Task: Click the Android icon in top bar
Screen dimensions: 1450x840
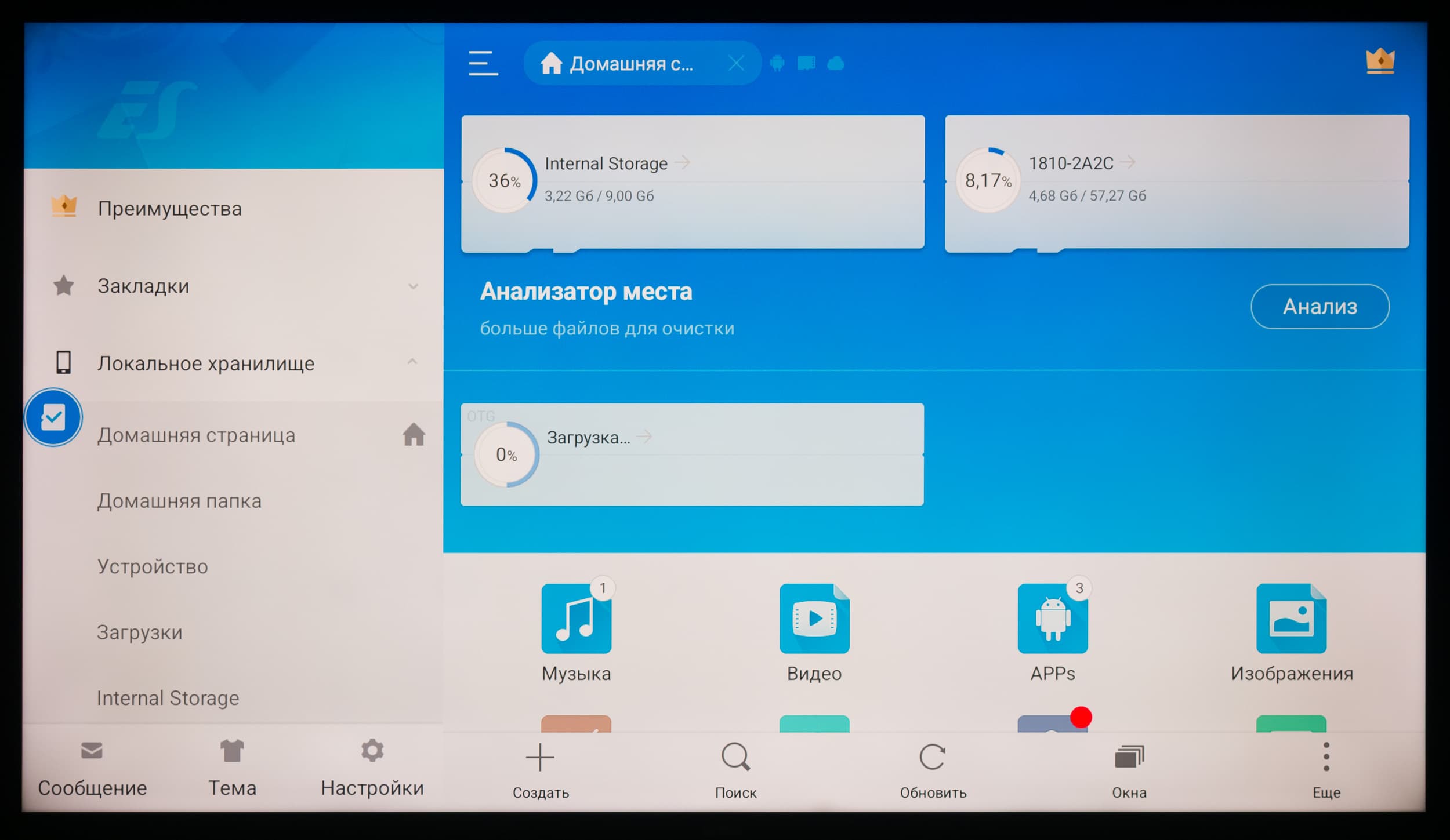Action: point(777,63)
